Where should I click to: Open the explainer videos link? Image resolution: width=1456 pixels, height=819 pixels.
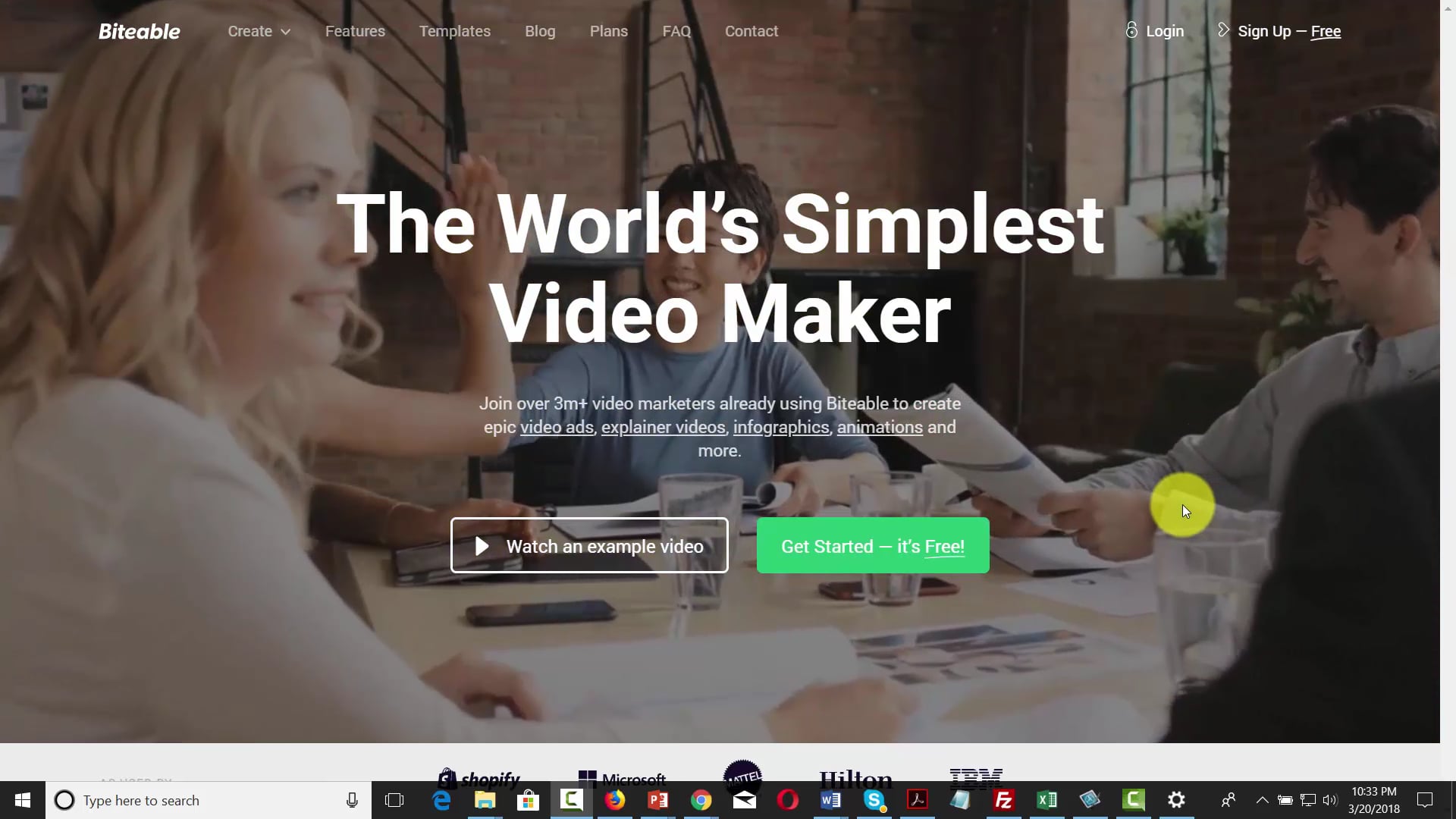[663, 427]
